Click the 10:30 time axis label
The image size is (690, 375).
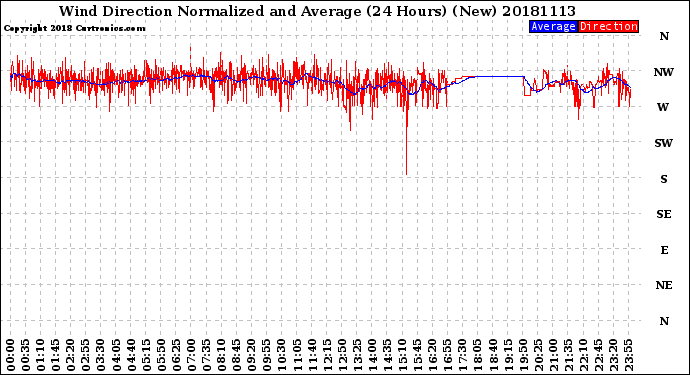coord(282,355)
